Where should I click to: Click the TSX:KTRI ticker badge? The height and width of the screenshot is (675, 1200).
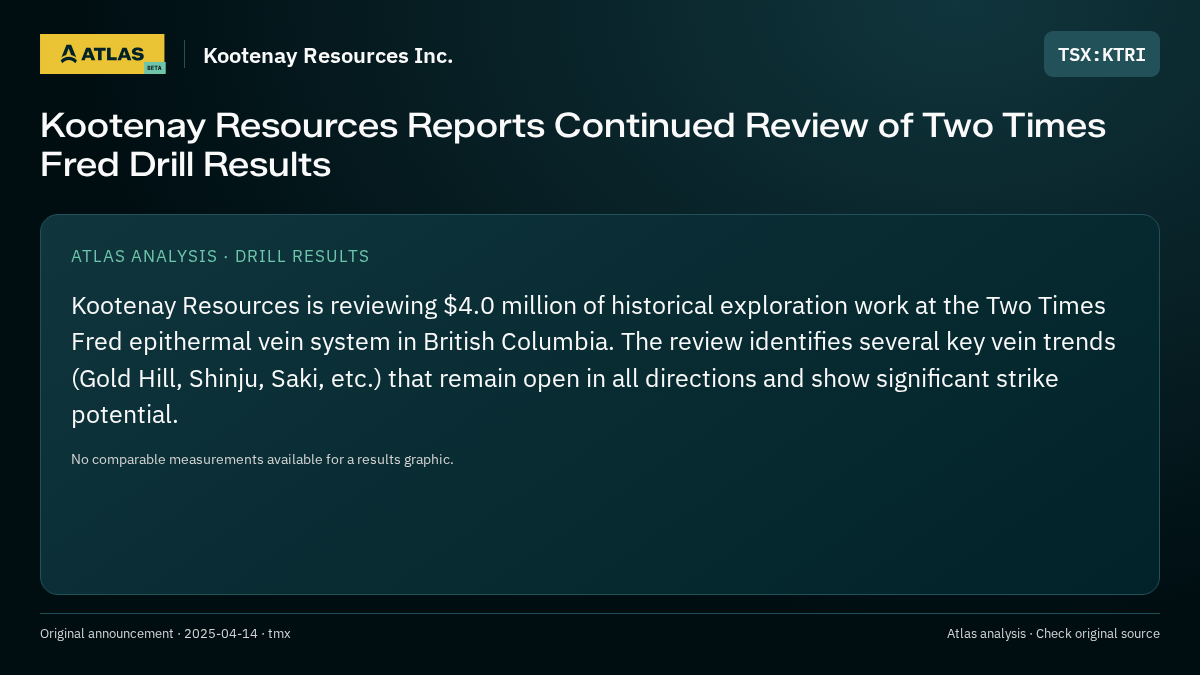pyautogui.click(x=1102, y=54)
